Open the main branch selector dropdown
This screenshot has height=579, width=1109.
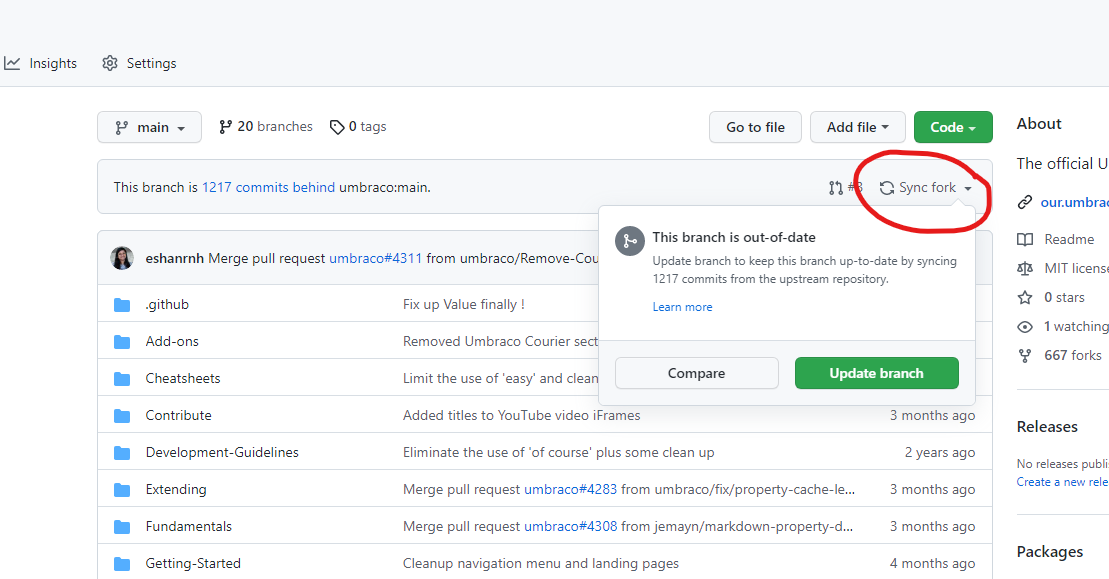click(x=149, y=127)
